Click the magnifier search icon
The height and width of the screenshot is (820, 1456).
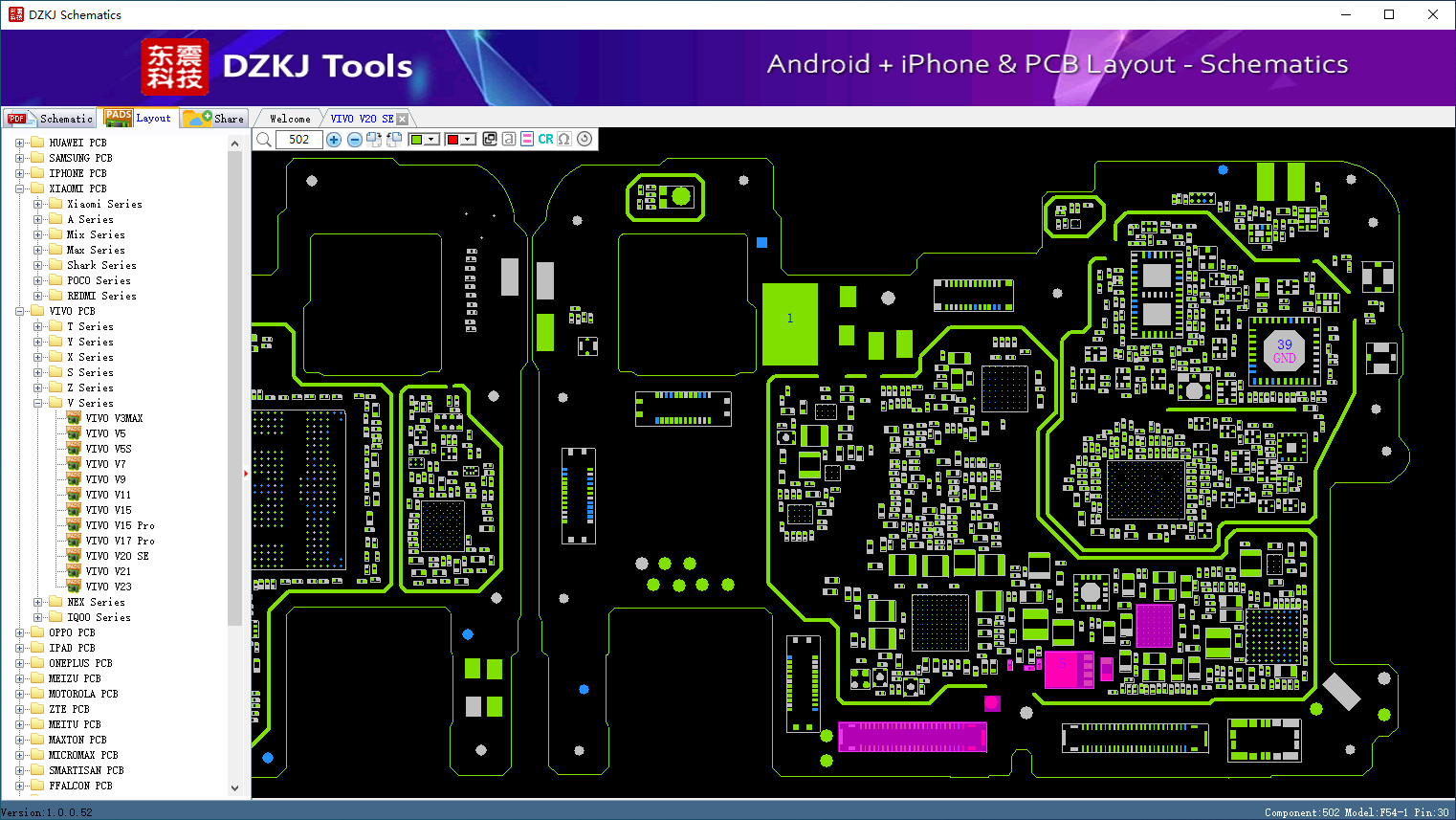pos(264,140)
